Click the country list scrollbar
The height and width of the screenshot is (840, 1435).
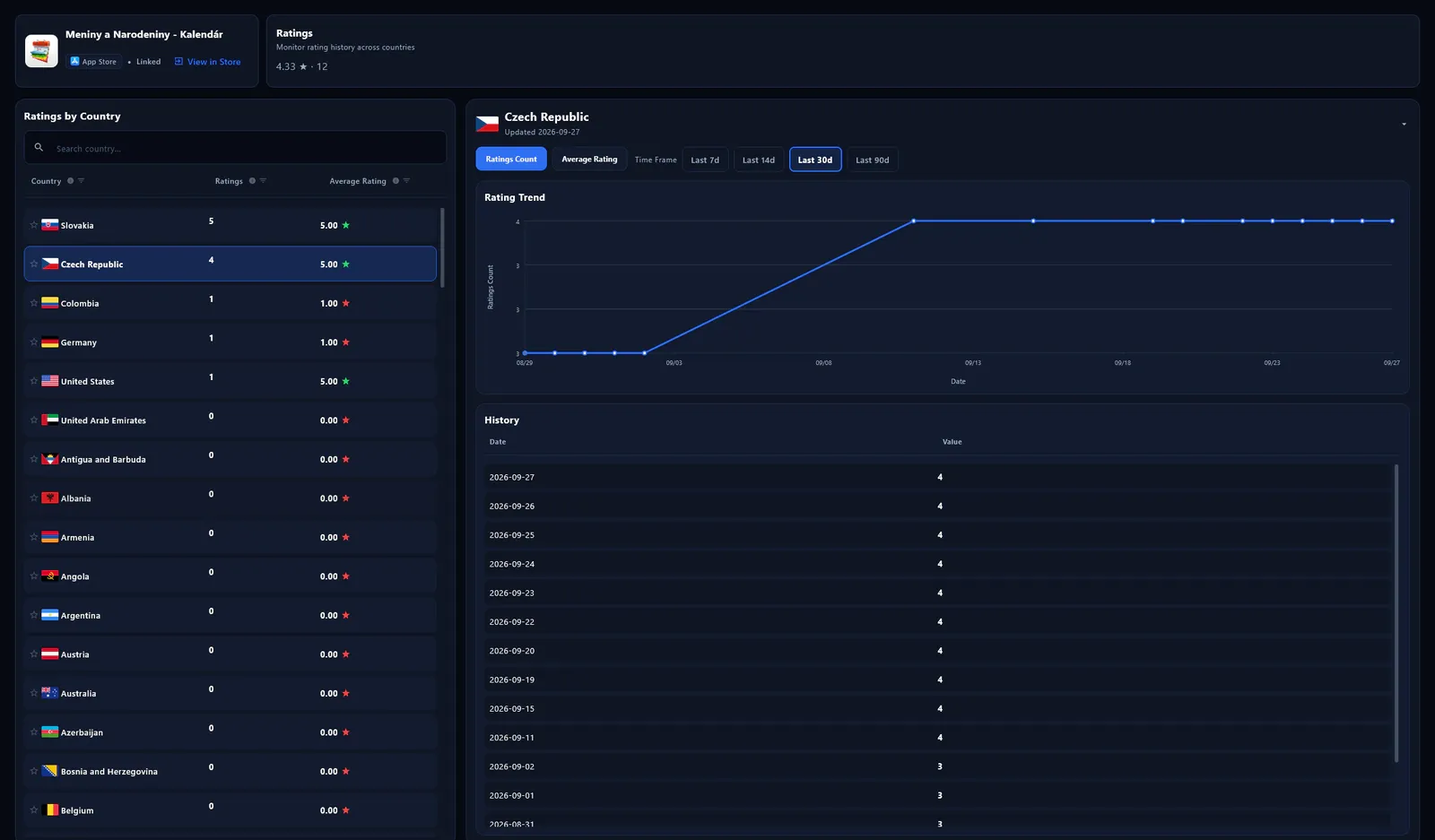pyautogui.click(x=442, y=247)
